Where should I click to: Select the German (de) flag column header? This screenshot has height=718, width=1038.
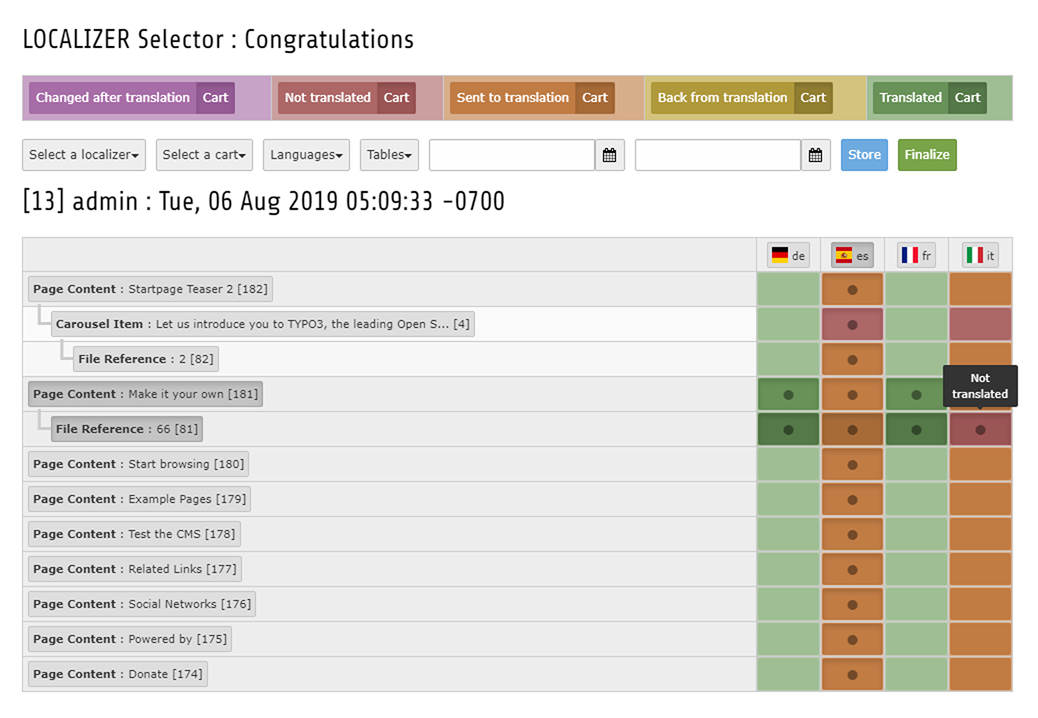787,255
